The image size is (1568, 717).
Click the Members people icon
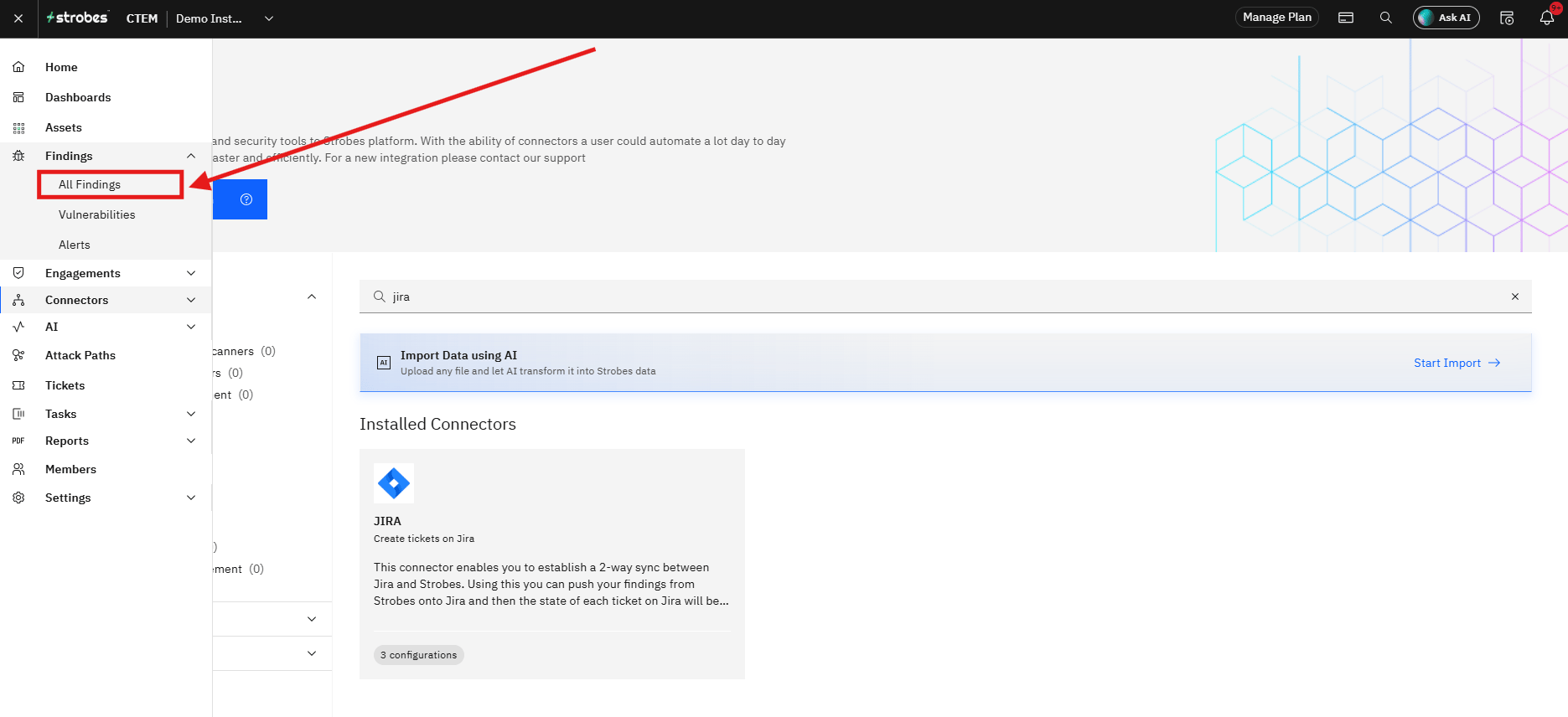pyautogui.click(x=18, y=469)
